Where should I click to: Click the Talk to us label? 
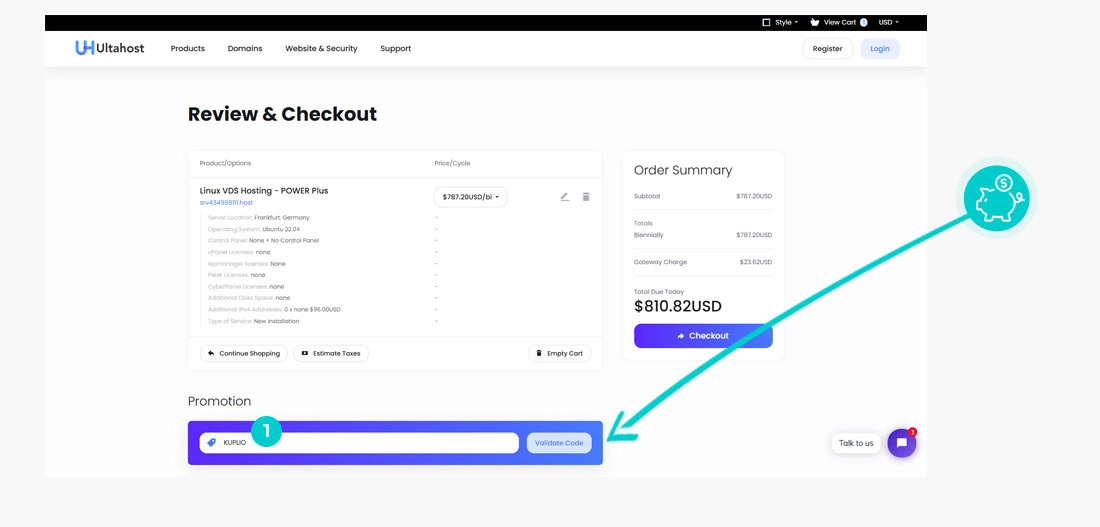(x=856, y=443)
